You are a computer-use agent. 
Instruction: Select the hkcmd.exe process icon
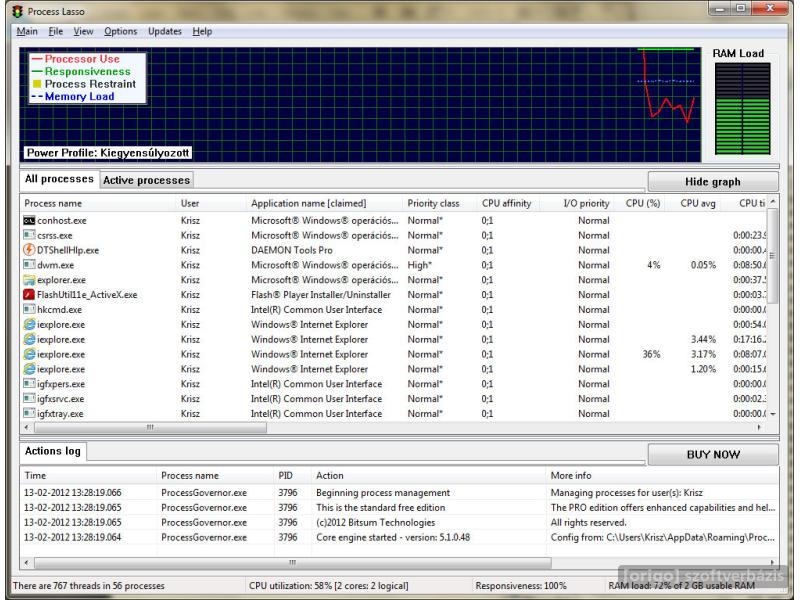pos(29,309)
